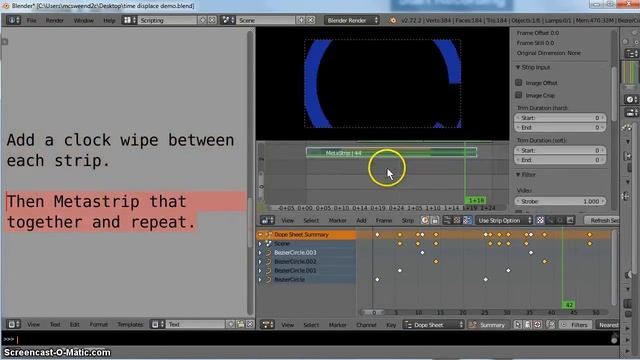The width and height of the screenshot is (640, 360).
Task: Click the frame 42 current frame marker
Action: (569, 305)
